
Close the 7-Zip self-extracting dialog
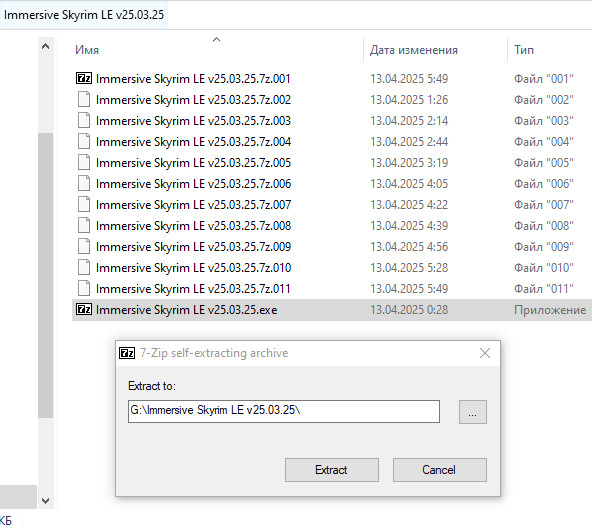pyautogui.click(x=485, y=353)
